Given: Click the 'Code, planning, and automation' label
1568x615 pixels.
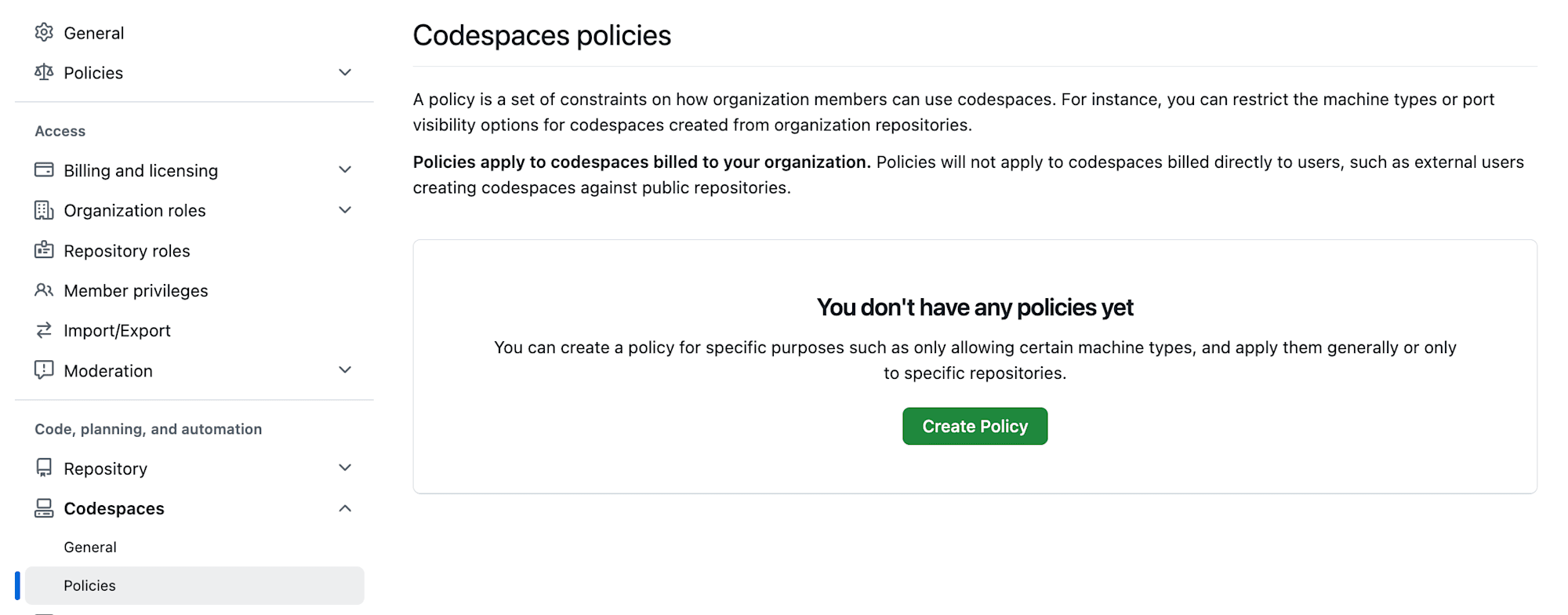Looking at the screenshot, I should pos(148,429).
